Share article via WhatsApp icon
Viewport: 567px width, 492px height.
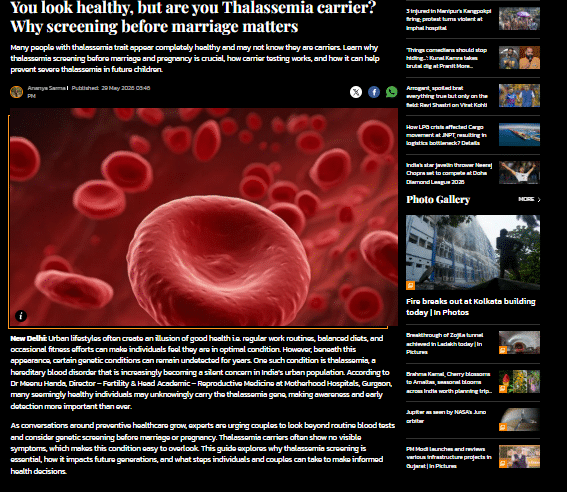[x=391, y=92]
